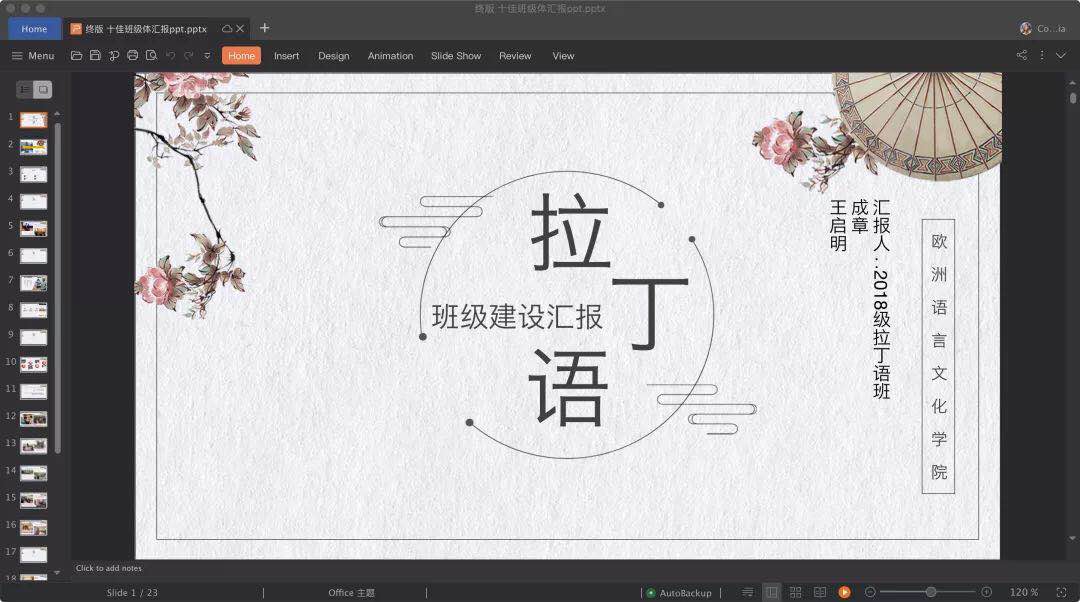The image size is (1080, 602).
Task: Open the Animation tab
Action: point(390,56)
